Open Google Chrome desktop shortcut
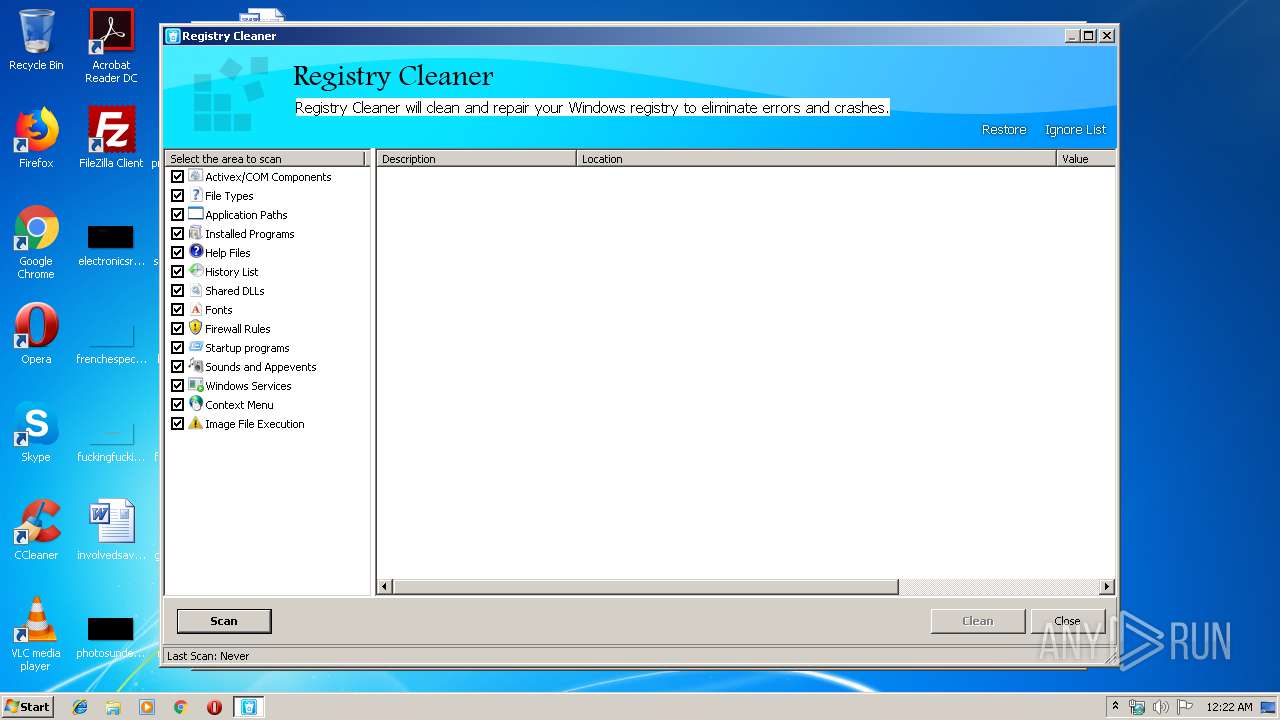This screenshot has height=720, width=1280. (36, 242)
